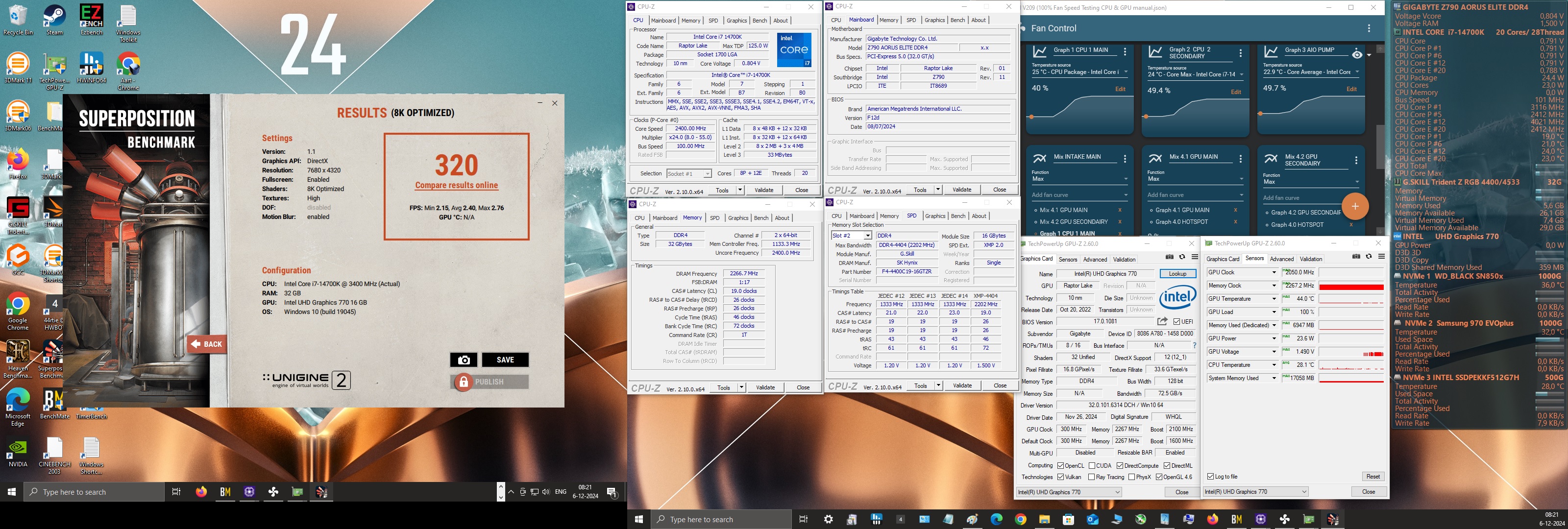Toggle the Vulkan checkbox
The image size is (1568, 529).
[x=1061, y=477]
